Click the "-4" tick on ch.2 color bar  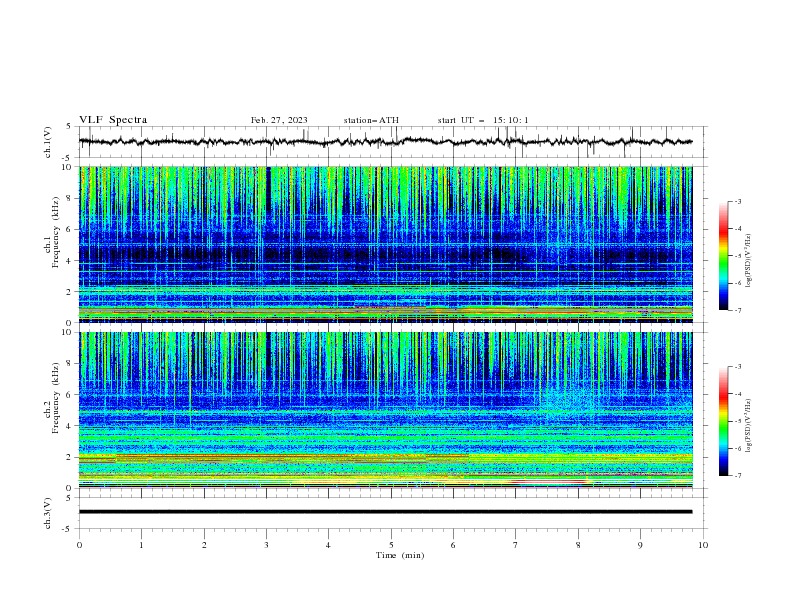click(737, 394)
